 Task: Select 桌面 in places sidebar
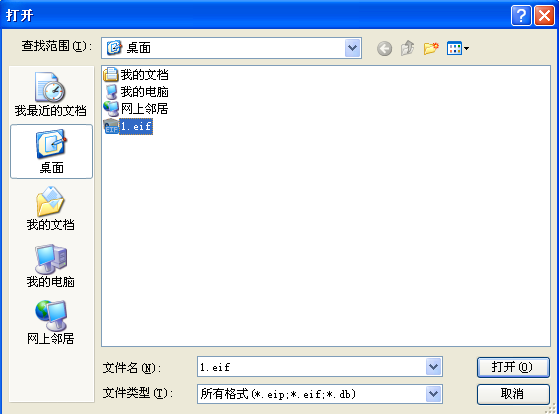[51, 152]
